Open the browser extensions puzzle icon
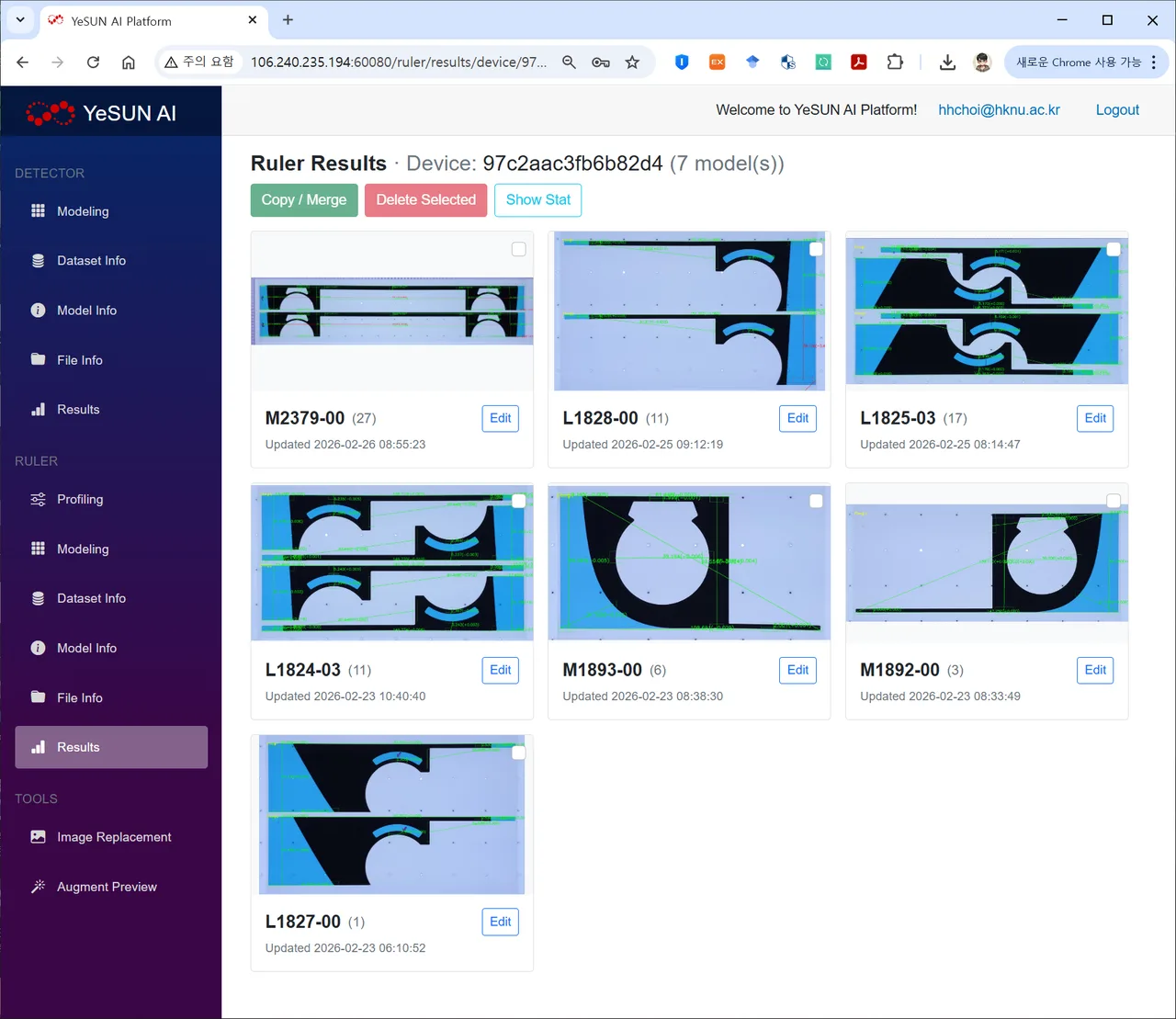This screenshot has width=1176, height=1019. pos(895,62)
